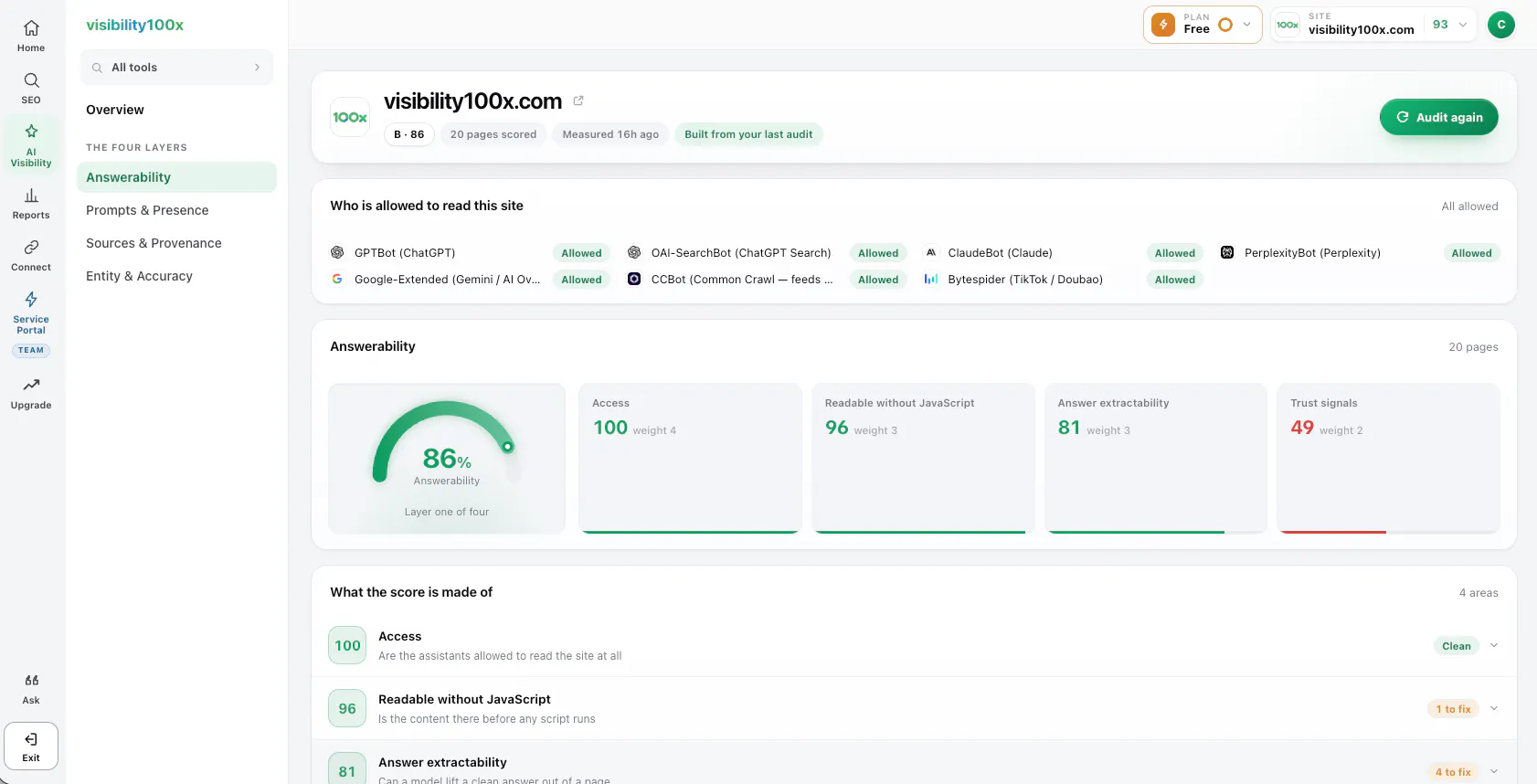Click the TEAM badge under Service Portal

pyautogui.click(x=31, y=350)
